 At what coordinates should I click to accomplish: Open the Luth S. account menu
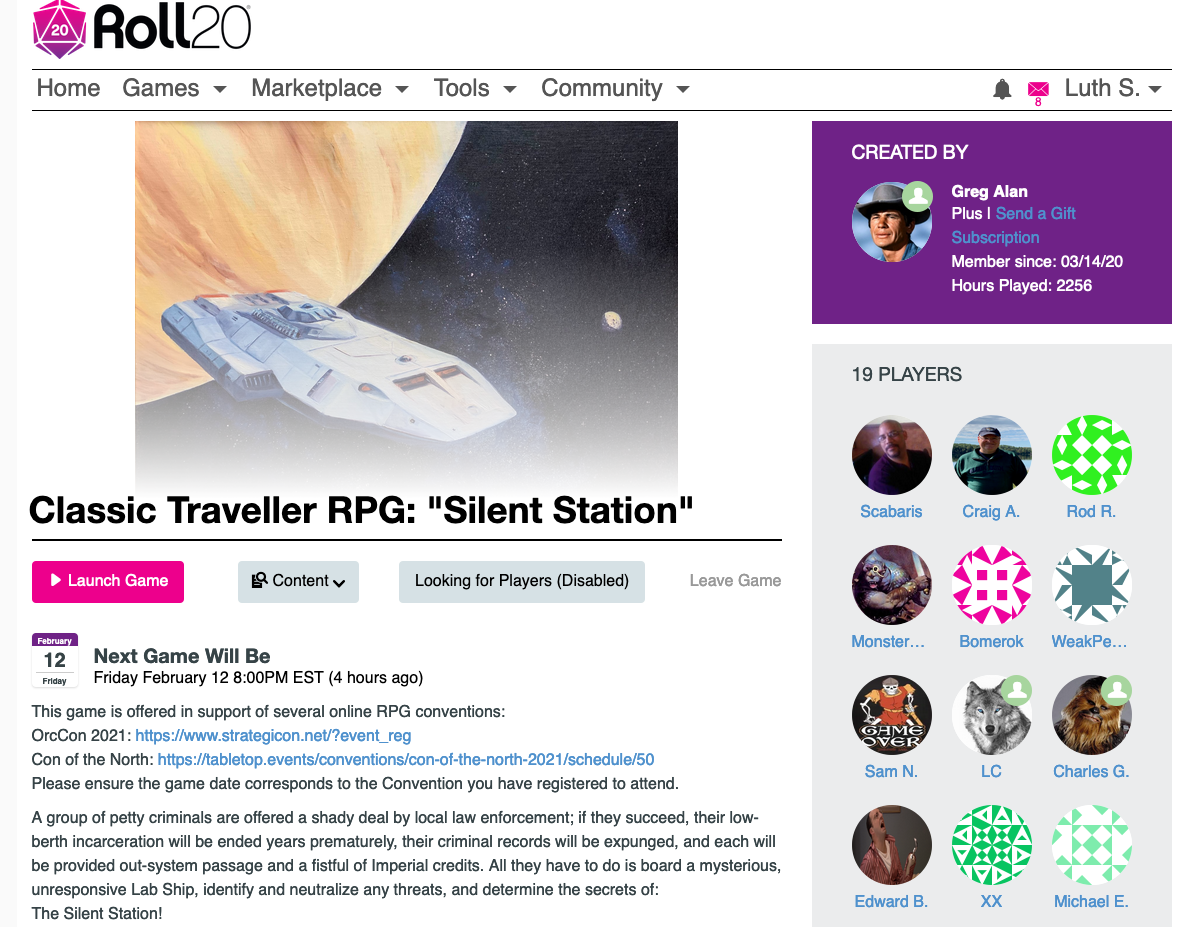point(1113,89)
